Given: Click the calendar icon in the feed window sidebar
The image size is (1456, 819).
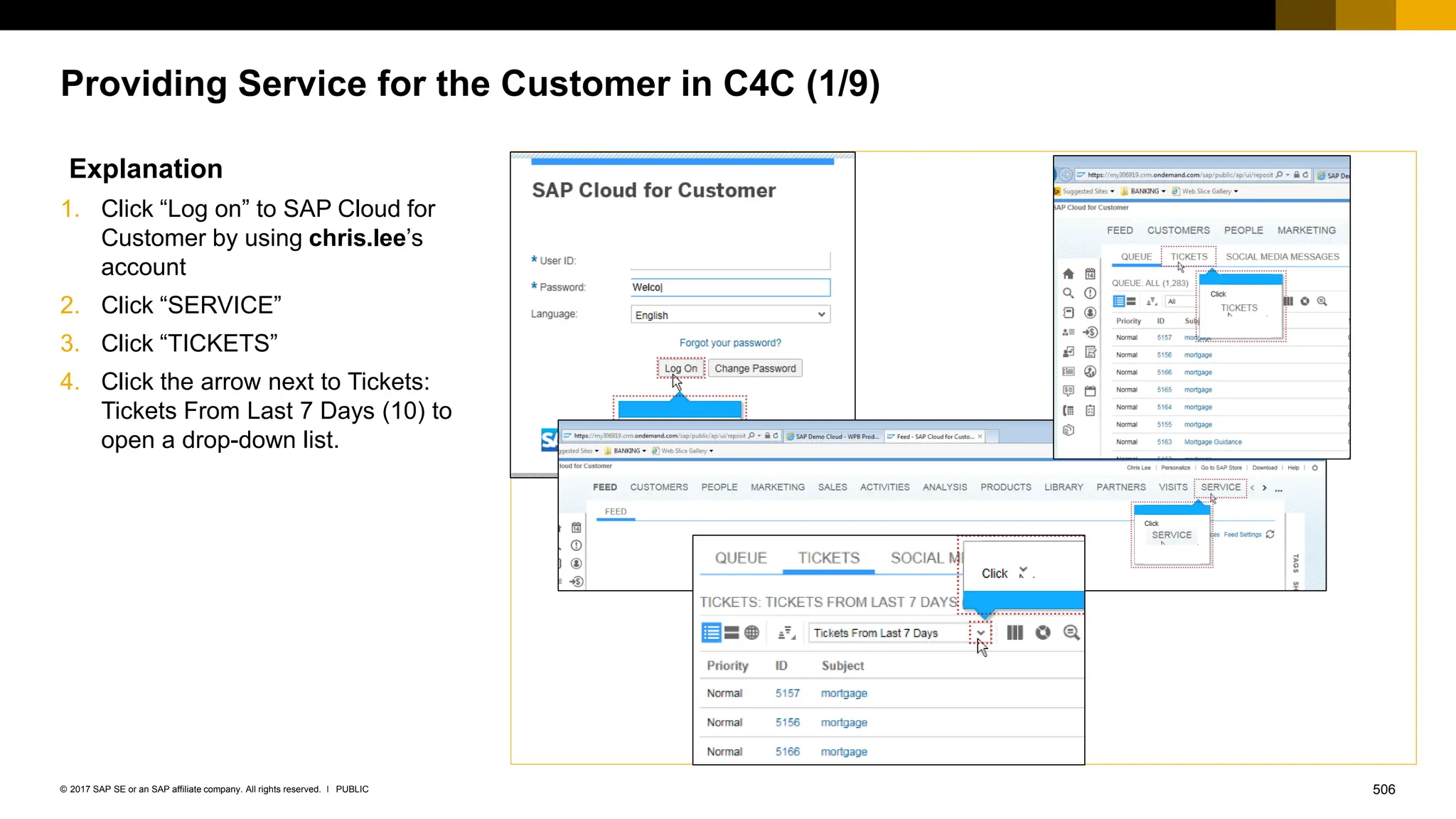Looking at the screenshot, I should coord(577,528).
